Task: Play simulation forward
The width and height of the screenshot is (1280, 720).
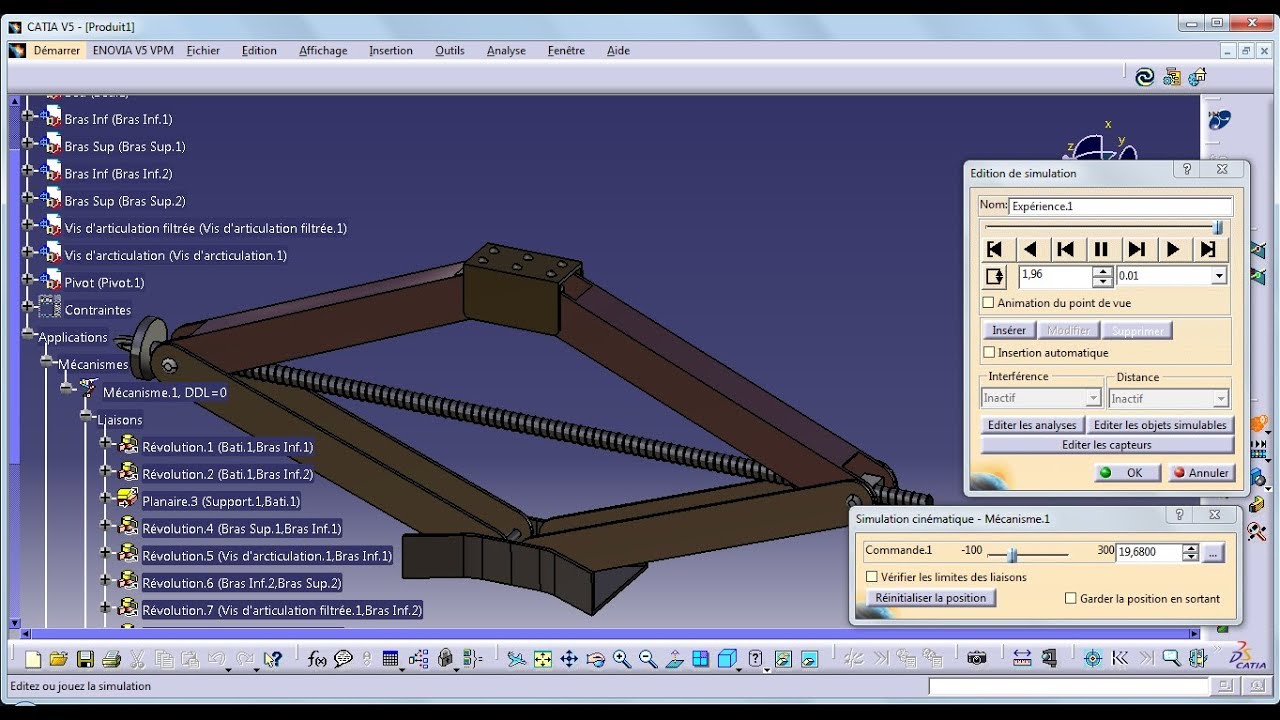Action: (x=1173, y=249)
